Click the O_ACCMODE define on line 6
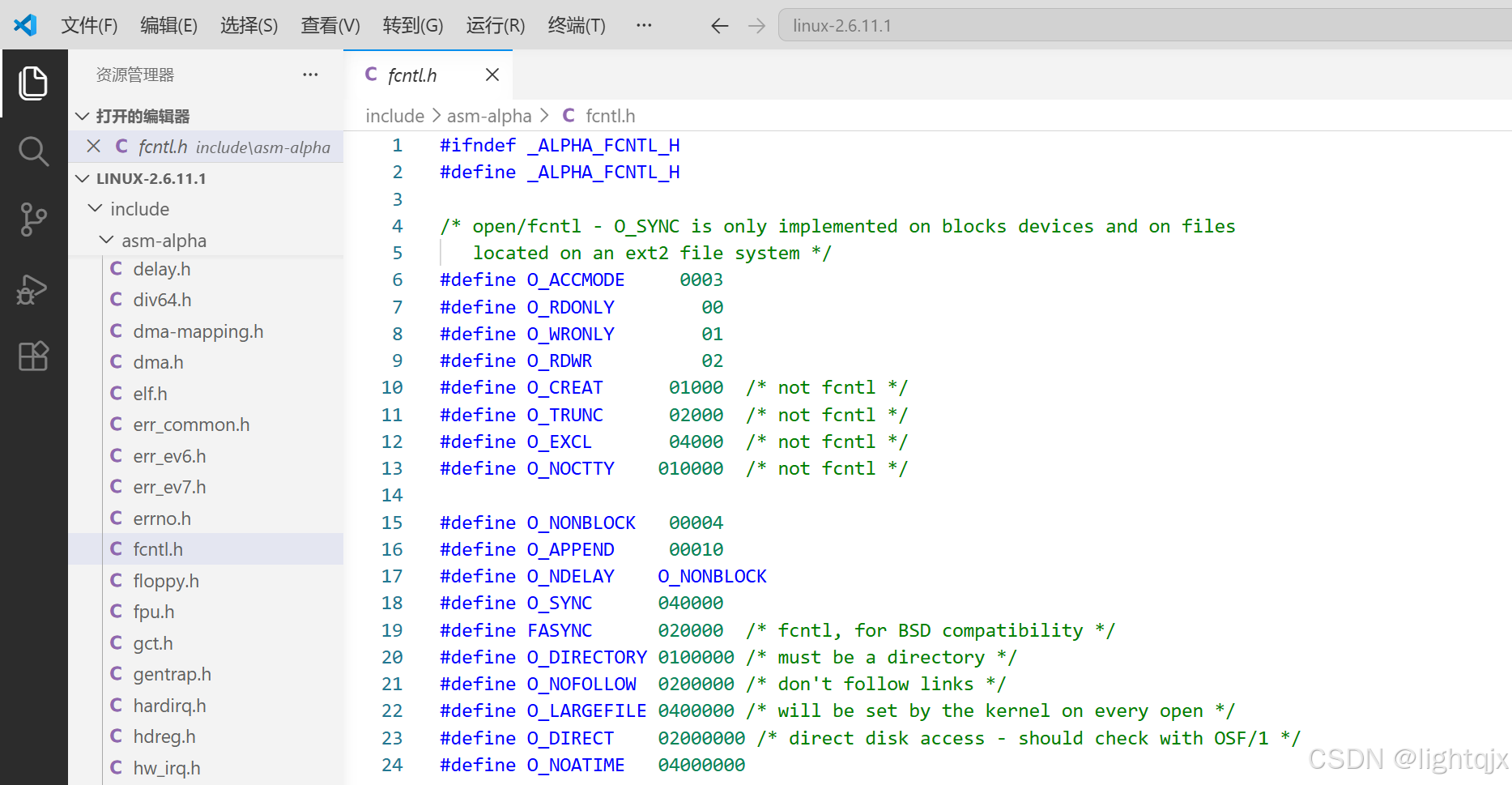This screenshot has height=785, width=1512. [576, 279]
